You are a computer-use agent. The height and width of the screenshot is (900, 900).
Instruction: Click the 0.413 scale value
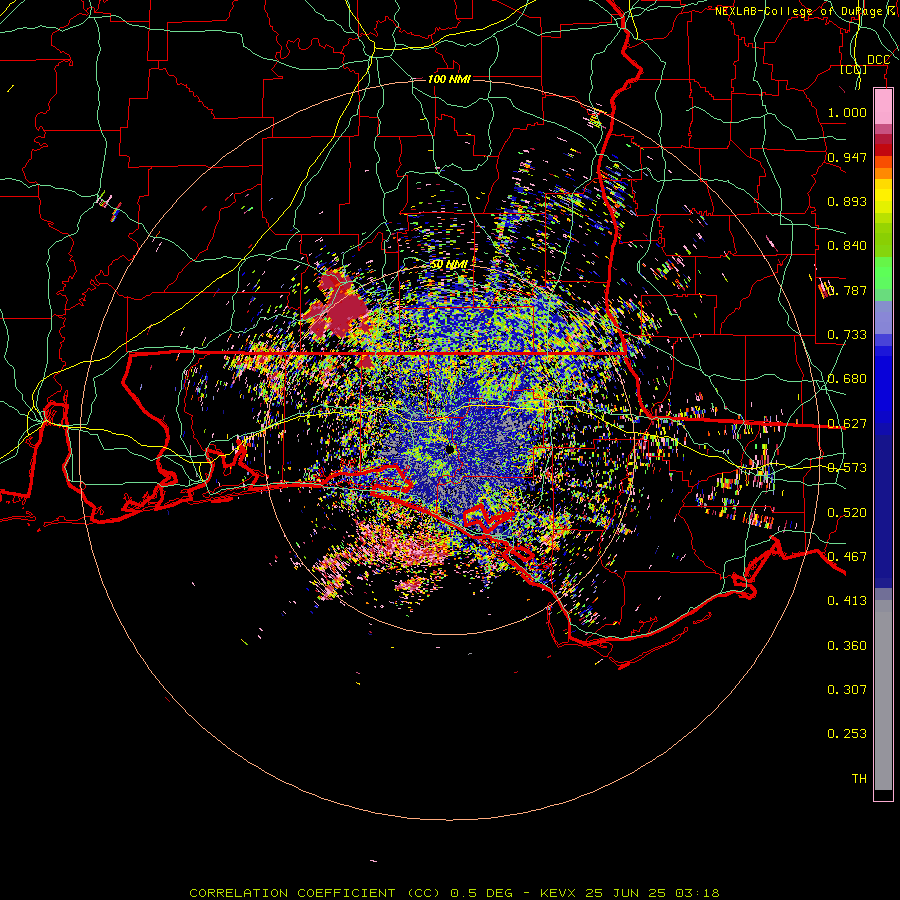click(847, 600)
